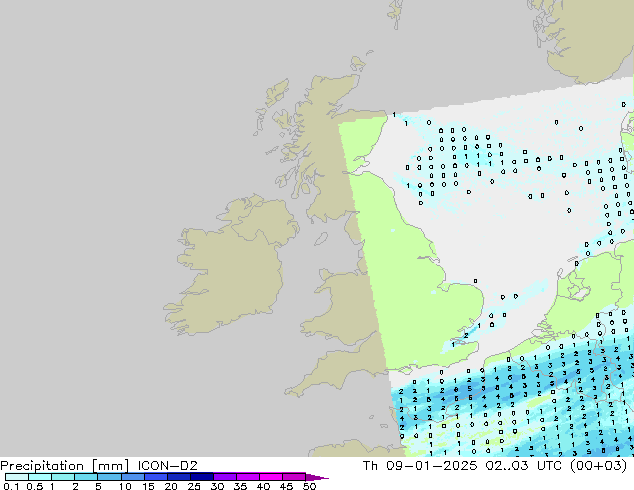Click the arrow tip beyond 50 on legend
The height and width of the screenshot is (490, 634).
coord(317,477)
